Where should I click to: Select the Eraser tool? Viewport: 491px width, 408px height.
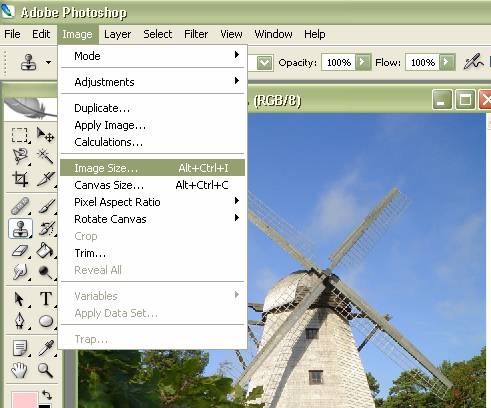click(x=20, y=251)
